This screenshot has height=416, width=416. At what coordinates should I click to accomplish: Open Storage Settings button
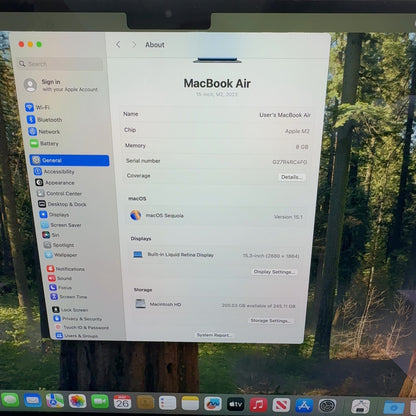(270, 320)
